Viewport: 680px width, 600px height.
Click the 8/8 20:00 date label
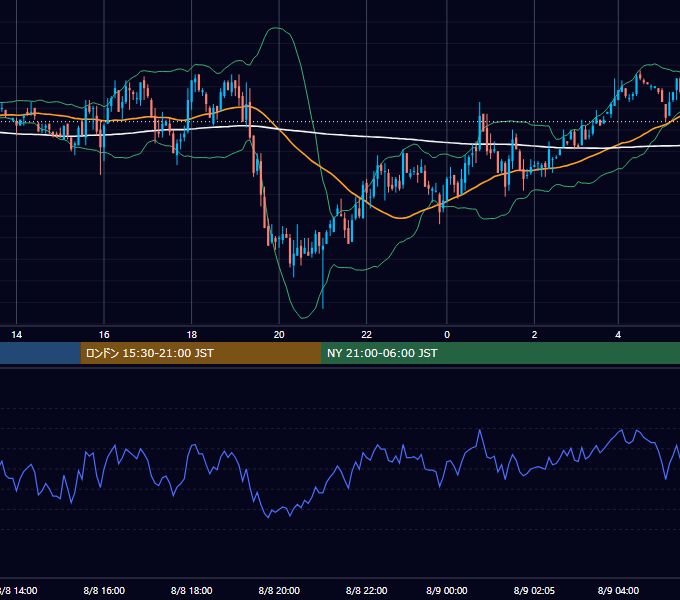click(279, 590)
